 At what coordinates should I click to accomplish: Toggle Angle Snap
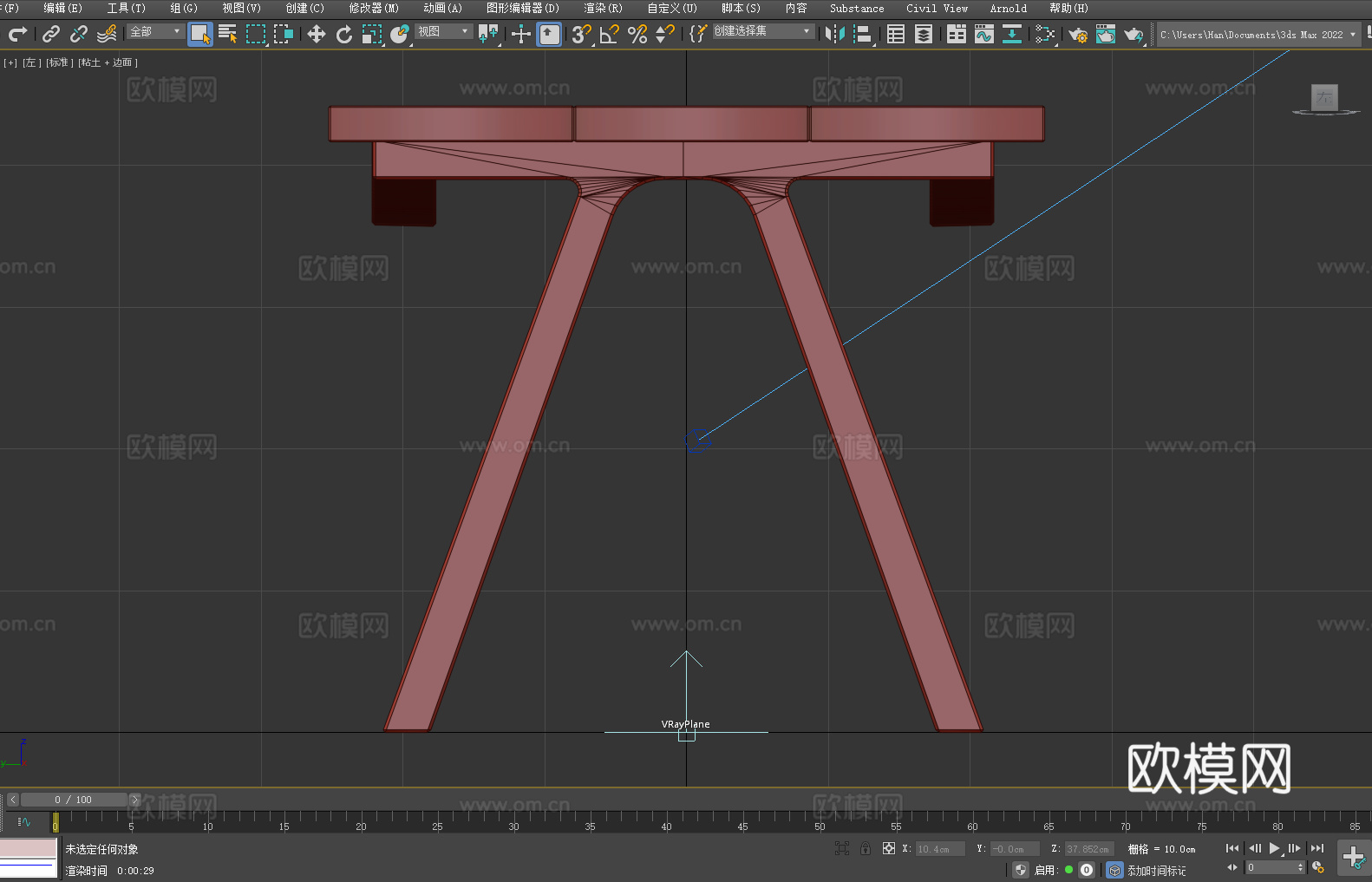pos(610,34)
